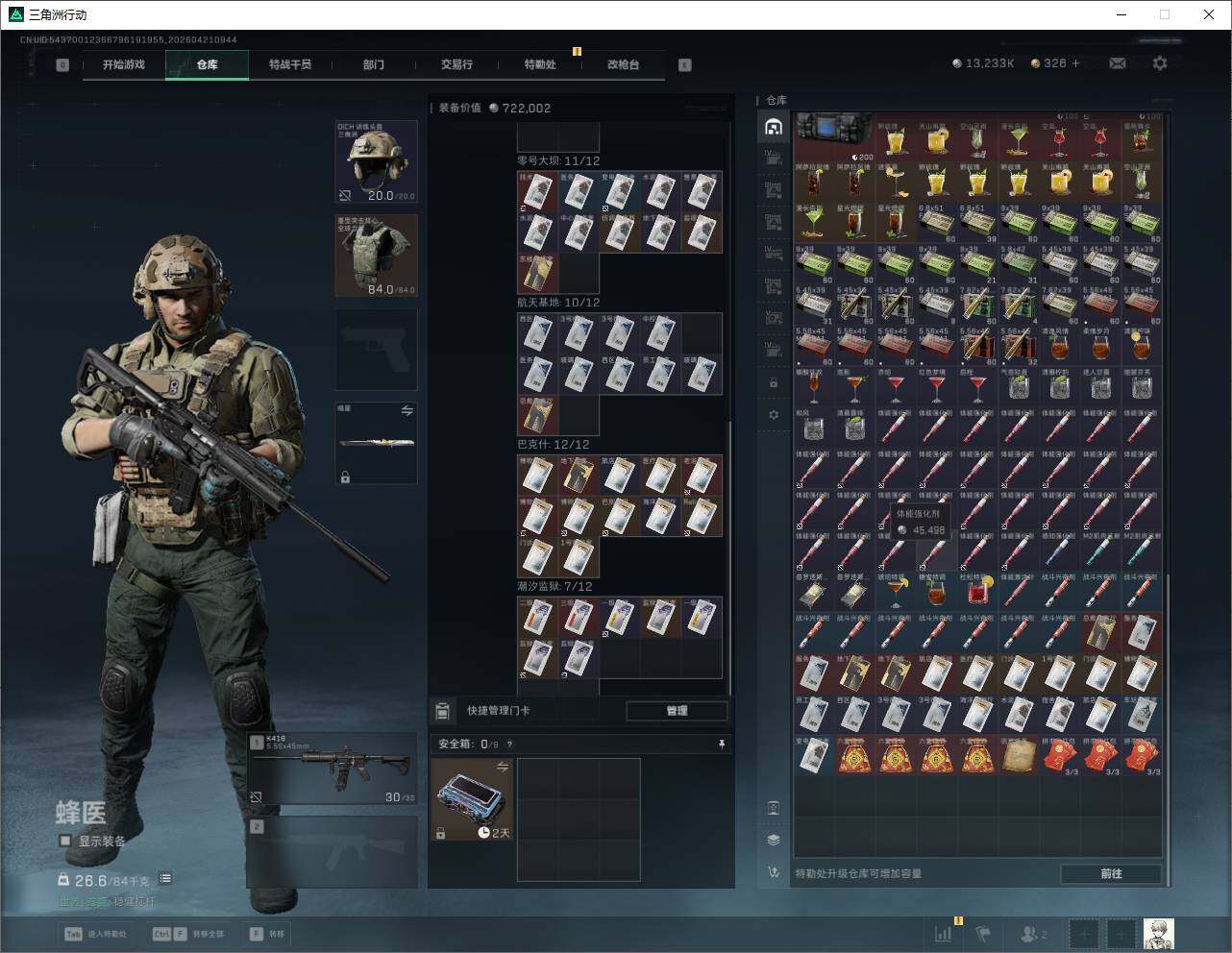Select the gold keycard in 航天基地 section
1232x953 pixels.
click(537, 415)
